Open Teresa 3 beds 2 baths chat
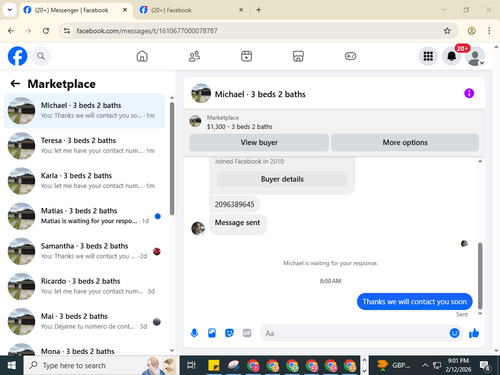Image resolution: width=500 pixels, height=375 pixels. [x=84, y=146]
